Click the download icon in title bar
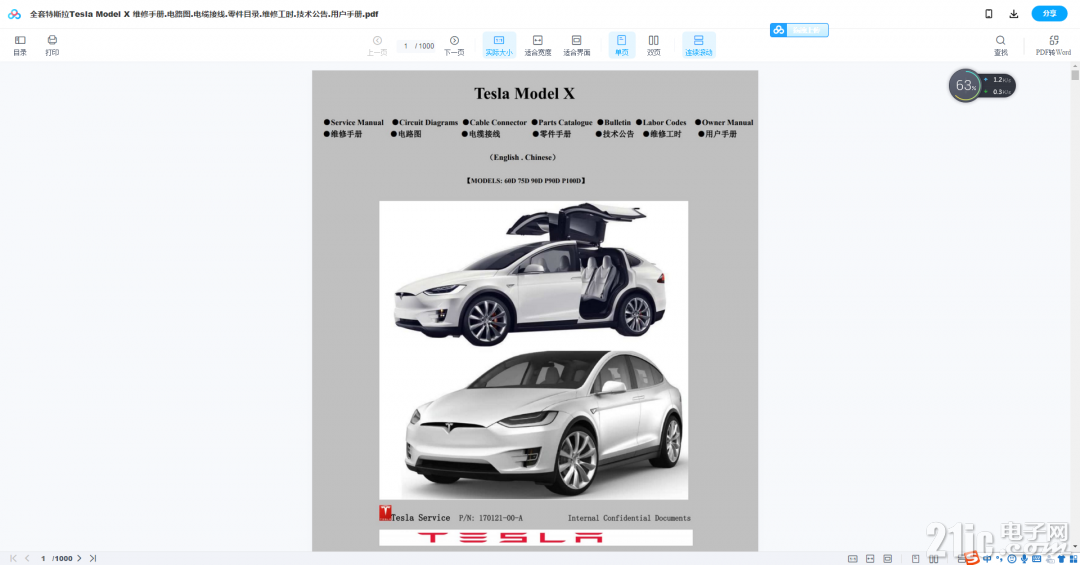This screenshot has height=565, width=1080. tap(1014, 13)
